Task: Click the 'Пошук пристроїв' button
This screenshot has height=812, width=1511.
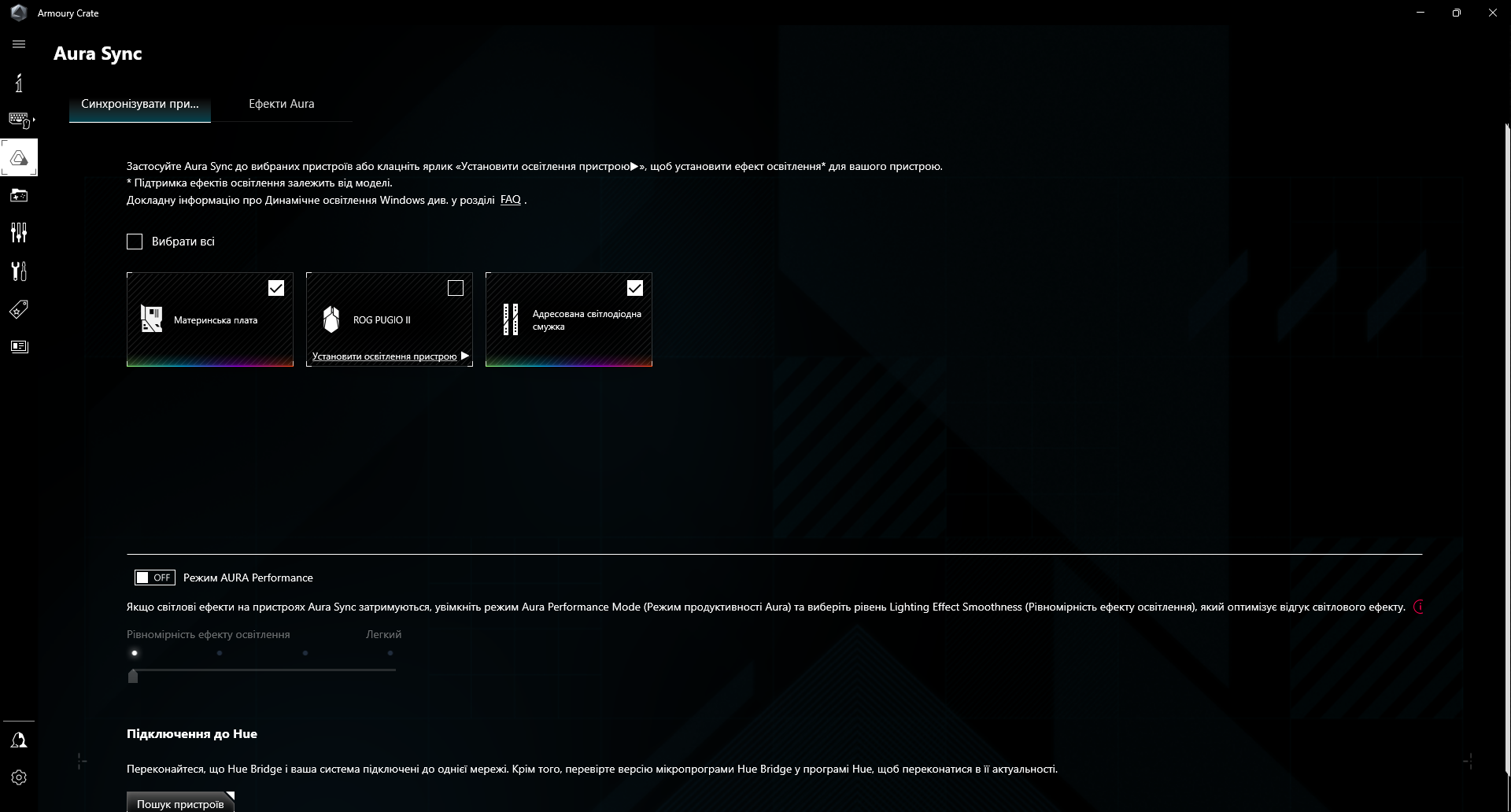Action: (x=180, y=803)
